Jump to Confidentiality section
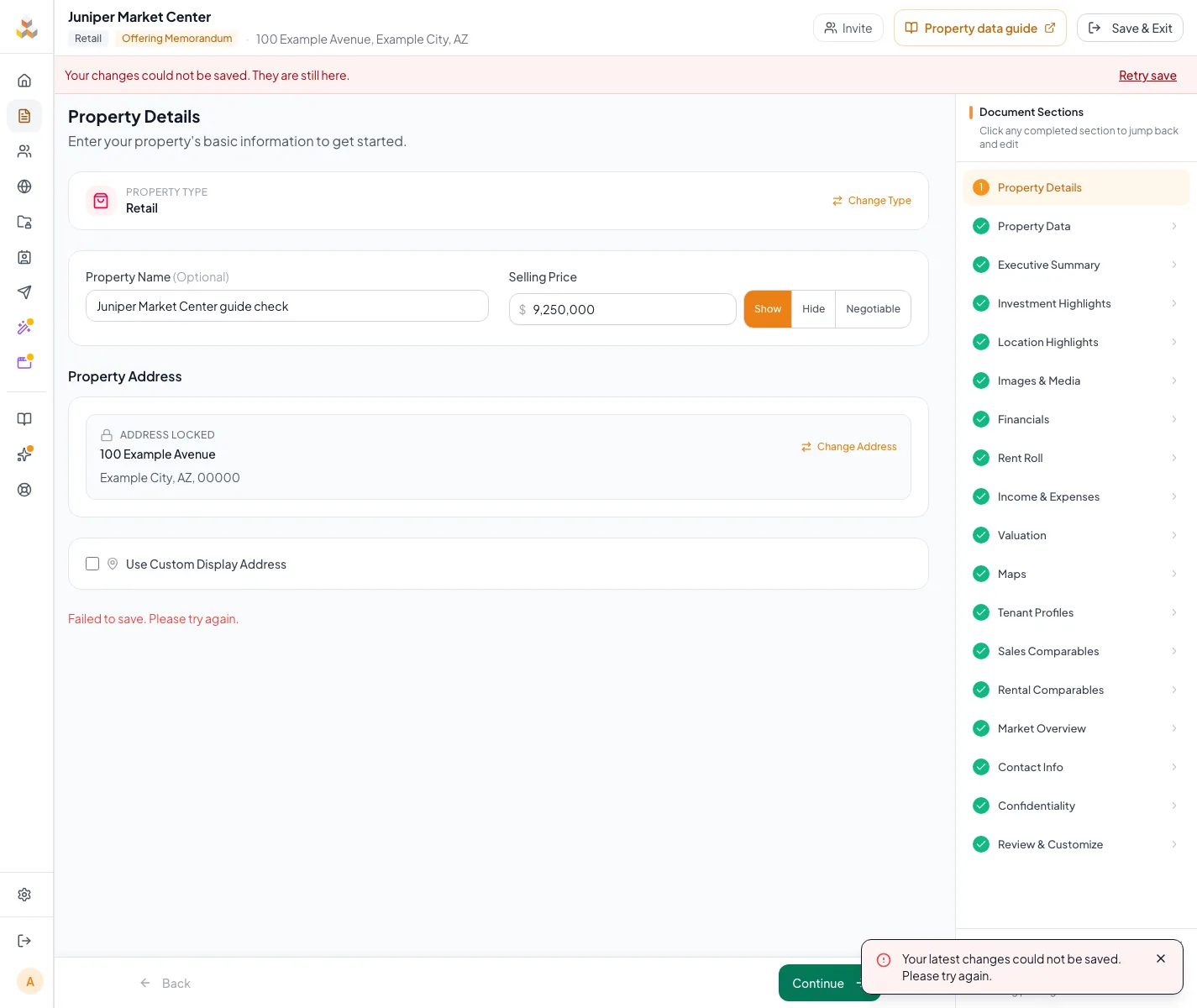The image size is (1197, 1008). (1076, 806)
